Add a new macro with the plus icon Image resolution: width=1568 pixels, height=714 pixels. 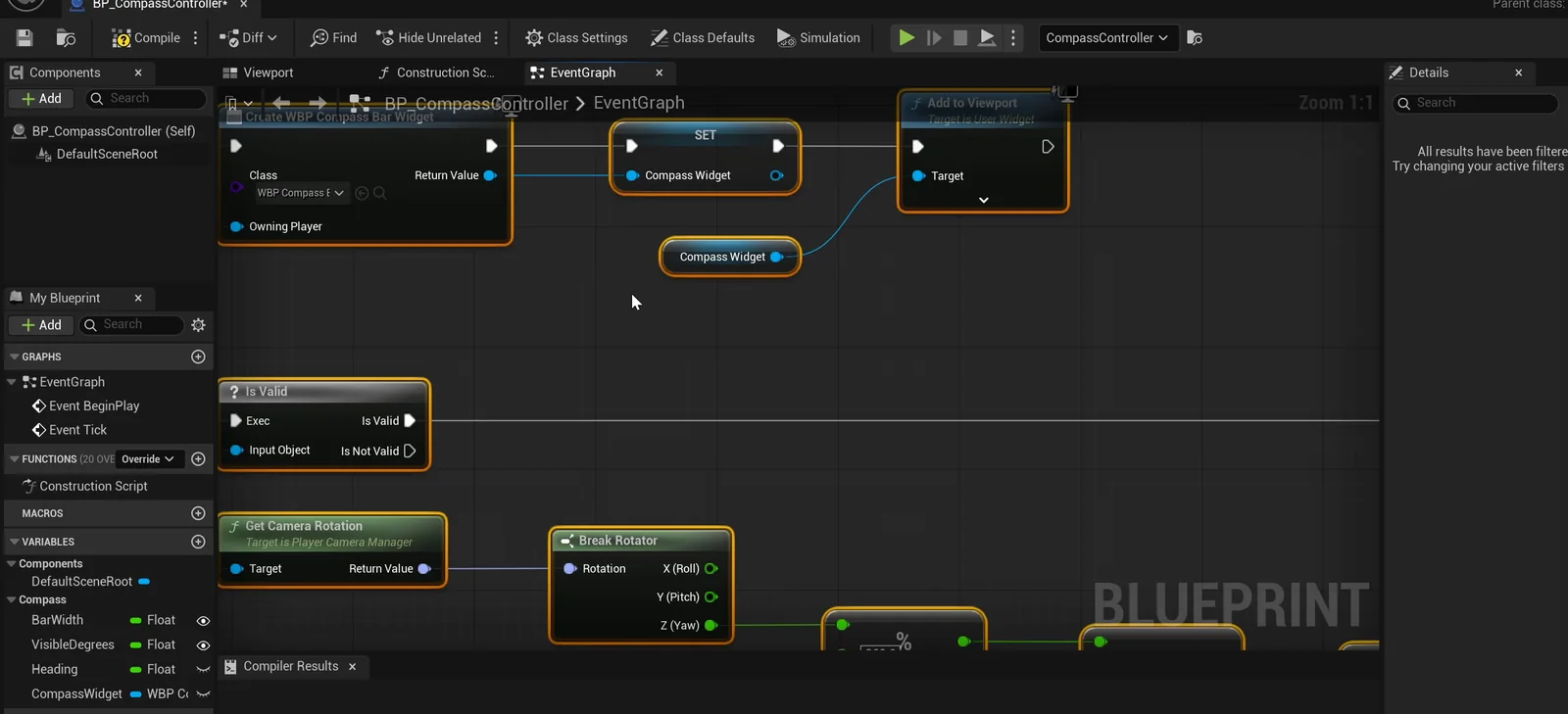click(198, 513)
